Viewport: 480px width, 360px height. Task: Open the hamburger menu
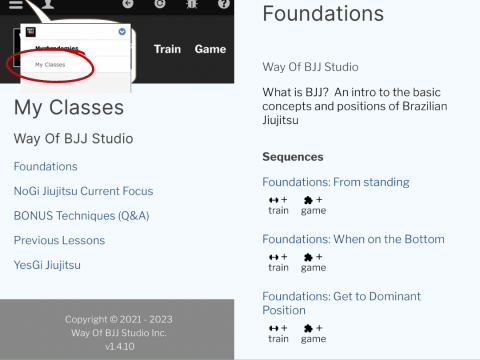point(16,5)
